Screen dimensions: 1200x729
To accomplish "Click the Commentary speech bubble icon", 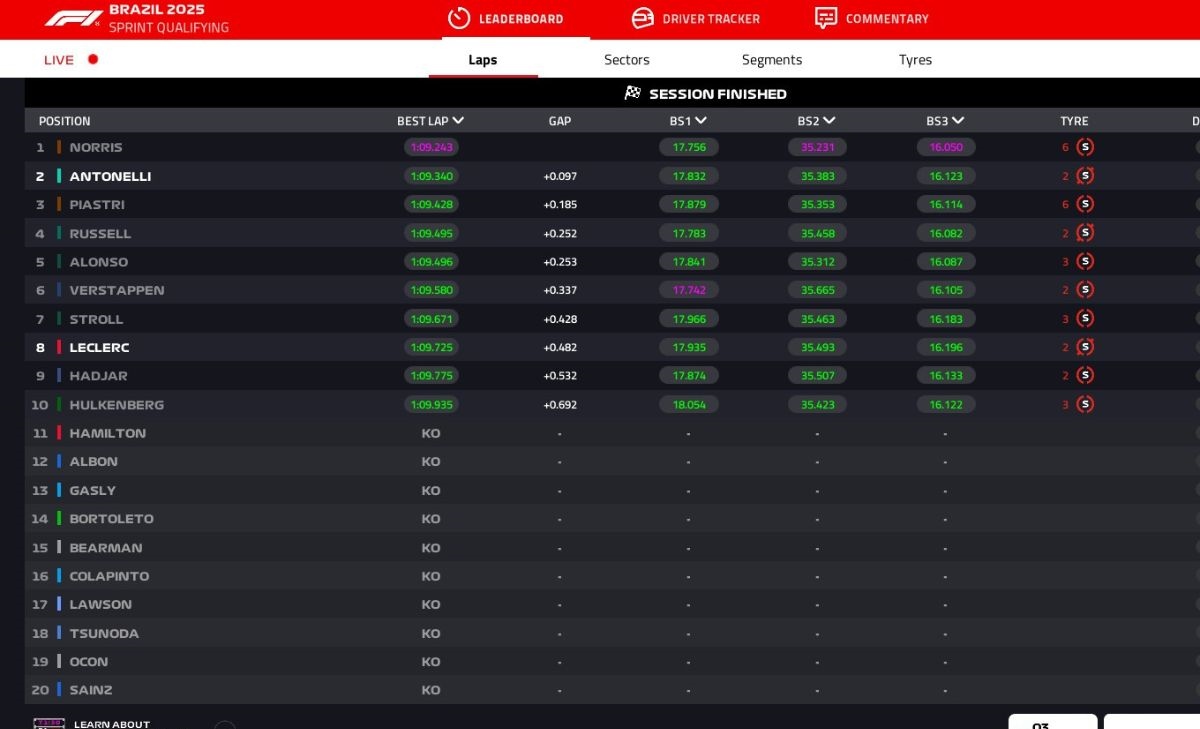I will click(825, 19).
